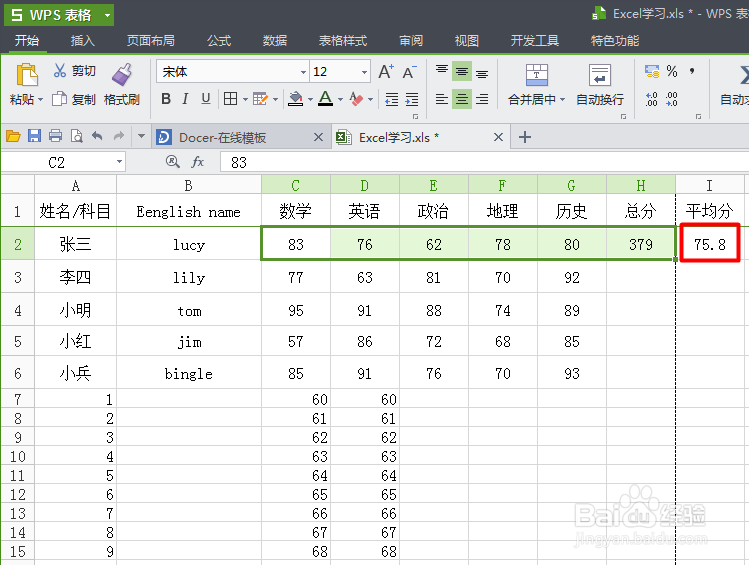Click the comma thousands separator icon

point(692,72)
